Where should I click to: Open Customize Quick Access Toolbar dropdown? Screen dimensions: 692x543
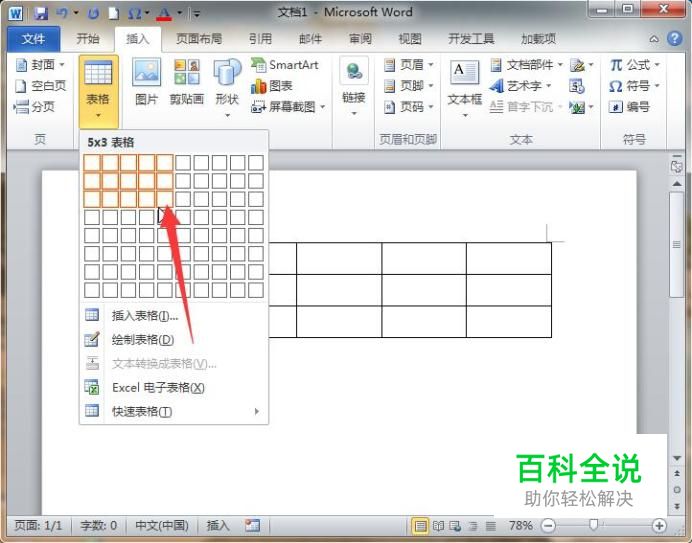(x=197, y=14)
